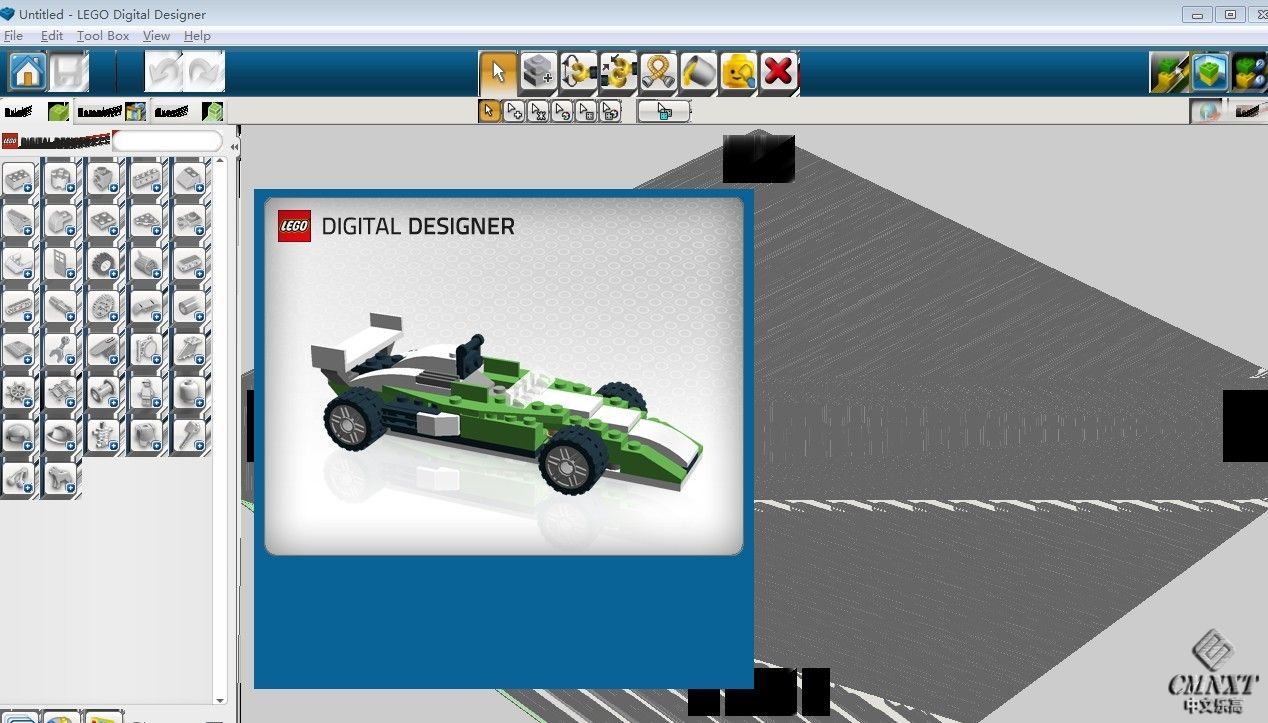This screenshot has height=723, width=1268.
Task: Open the Edit menu
Action: [x=52, y=35]
